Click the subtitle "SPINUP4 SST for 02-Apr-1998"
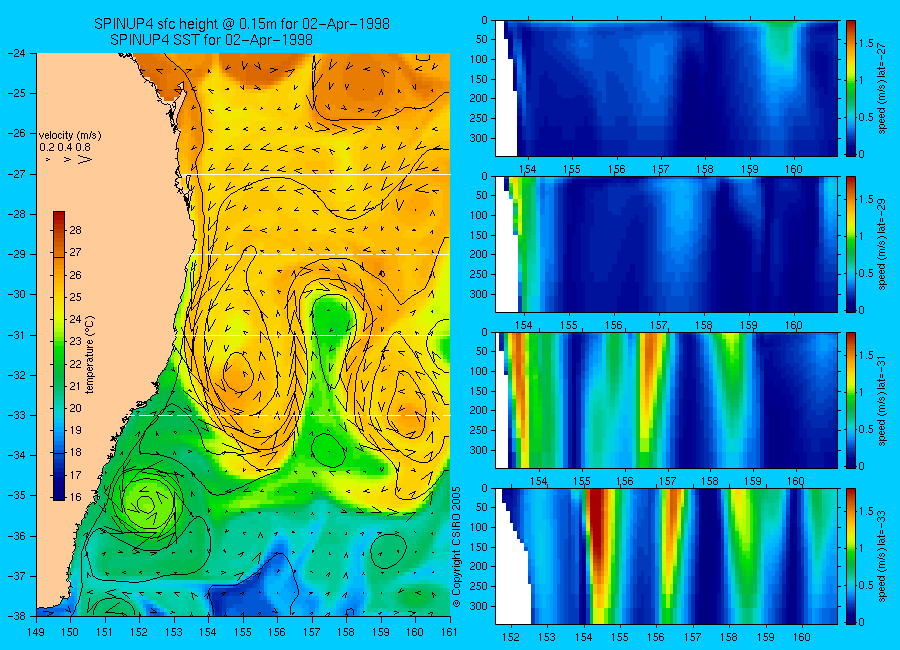Viewport: 900px width, 650px height. [211, 40]
